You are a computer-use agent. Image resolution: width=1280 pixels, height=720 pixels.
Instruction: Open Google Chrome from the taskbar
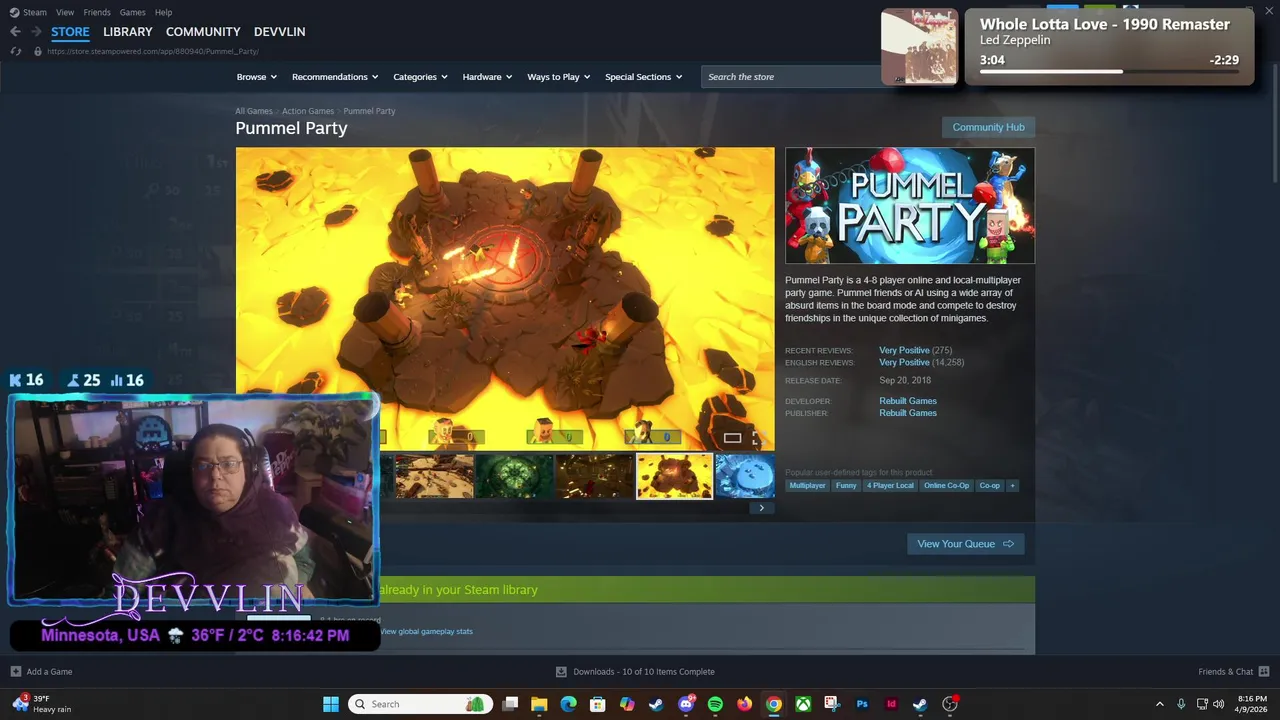[x=773, y=704]
